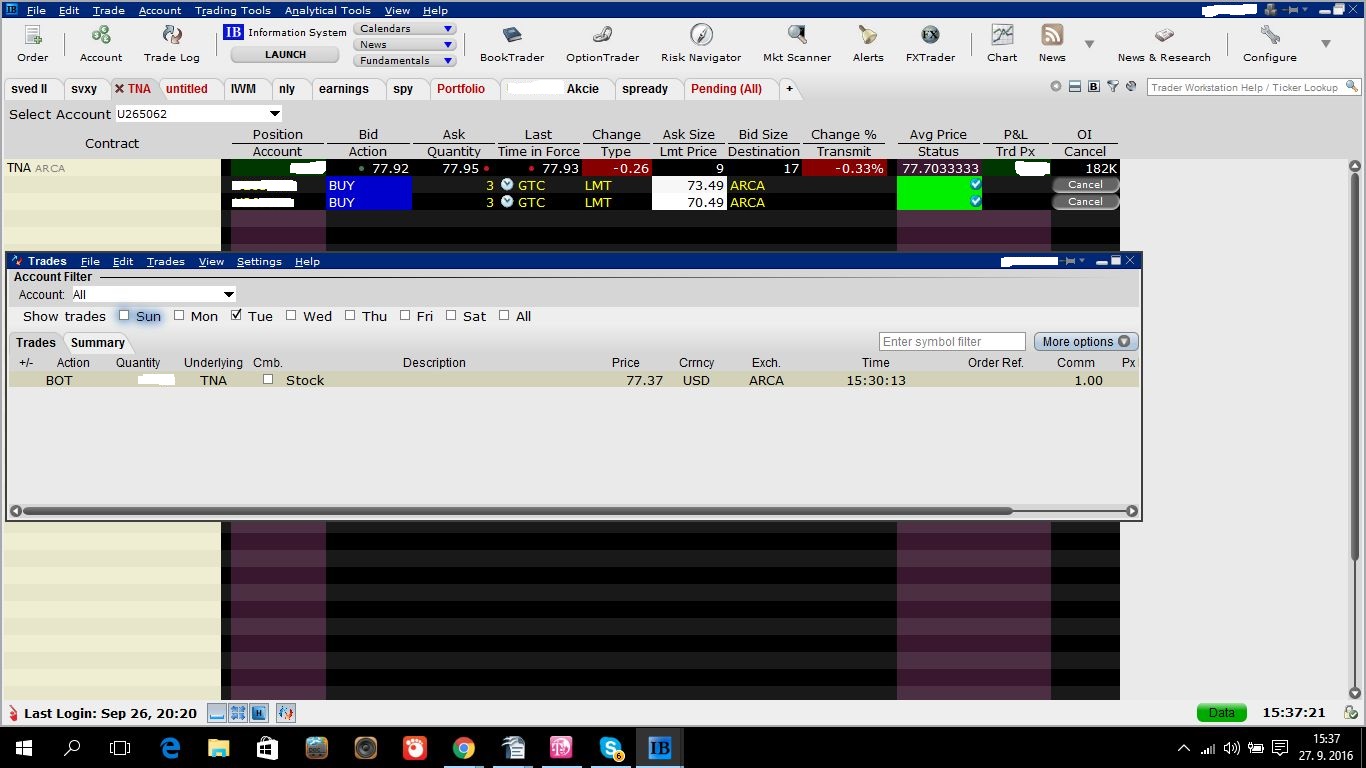1366x768 pixels.
Task: Open the Mkt Scanner tool
Action: coord(797,44)
